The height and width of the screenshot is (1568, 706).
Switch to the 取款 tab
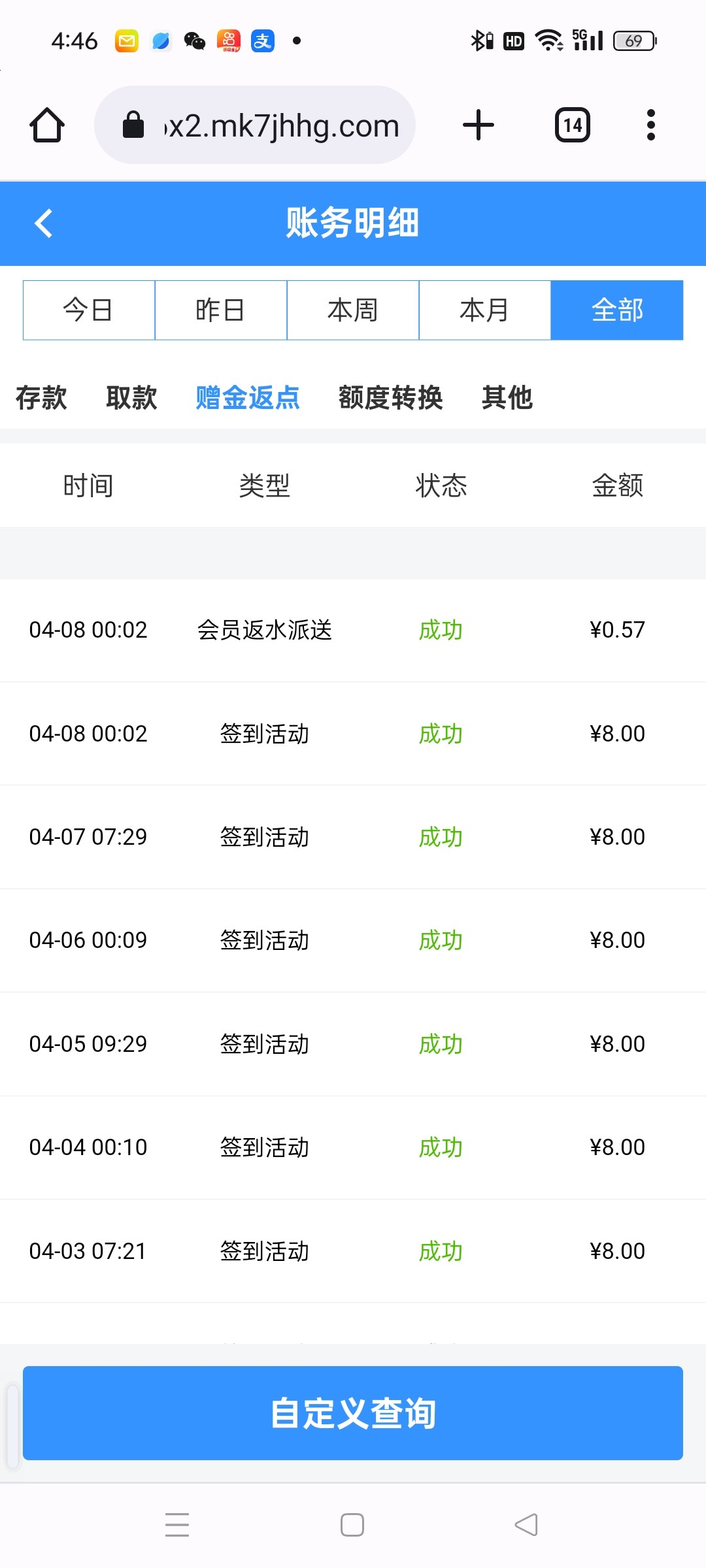tap(131, 397)
